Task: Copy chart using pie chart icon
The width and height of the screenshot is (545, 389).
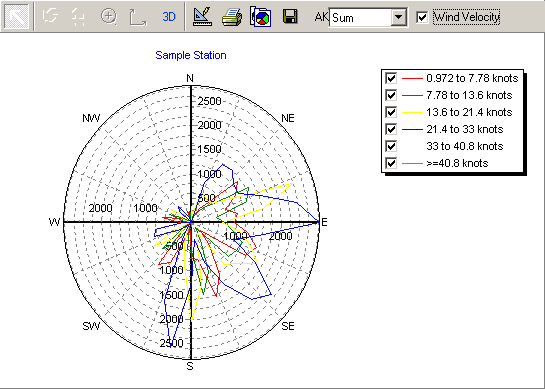Action: (x=261, y=16)
